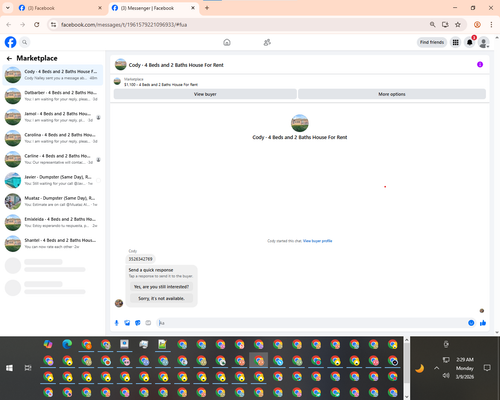Open the Windows Start menu
This screenshot has height=400, width=500.
click(9, 368)
